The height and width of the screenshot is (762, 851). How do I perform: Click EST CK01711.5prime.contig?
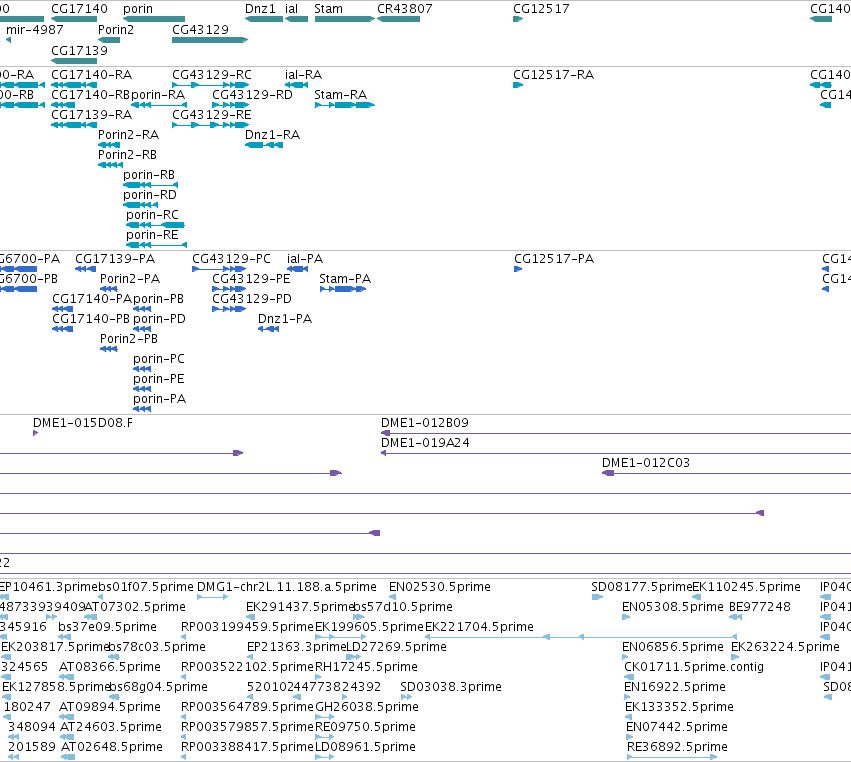coord(629,677)
